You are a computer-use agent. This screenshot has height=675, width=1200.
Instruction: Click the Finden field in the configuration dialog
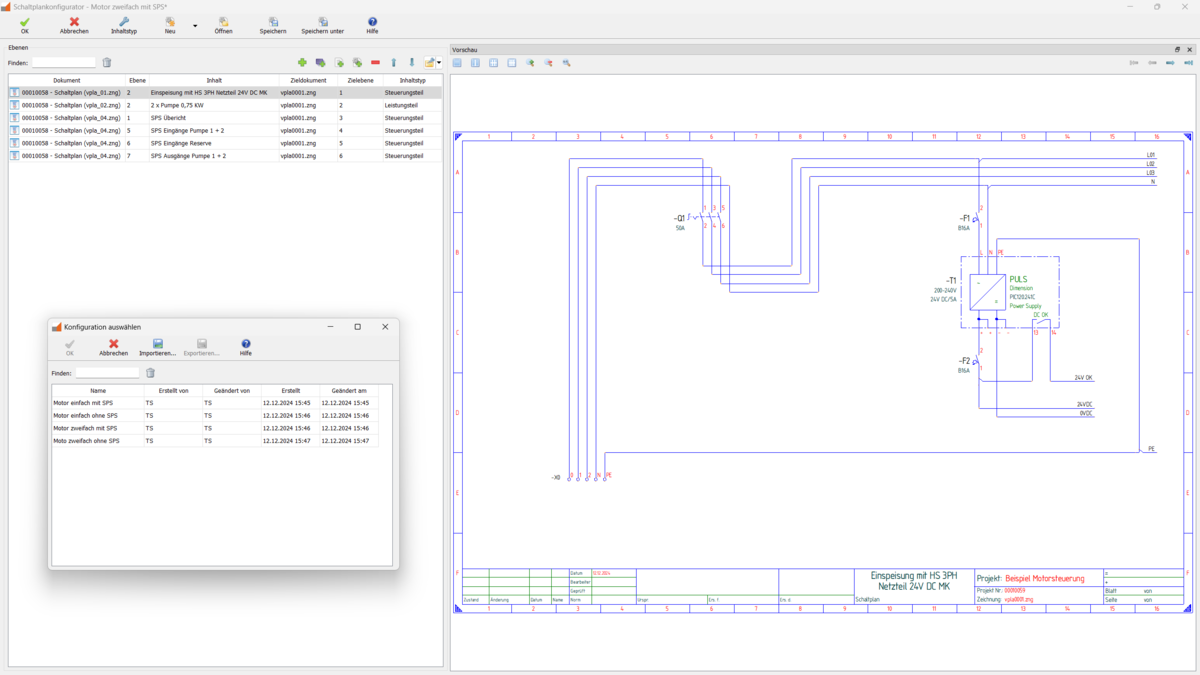(107, 373)
